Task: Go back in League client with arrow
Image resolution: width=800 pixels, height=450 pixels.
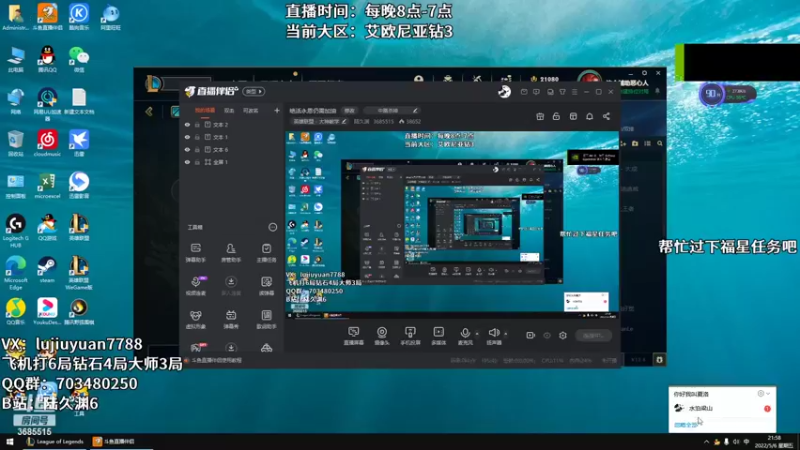Action: [148, 111]
